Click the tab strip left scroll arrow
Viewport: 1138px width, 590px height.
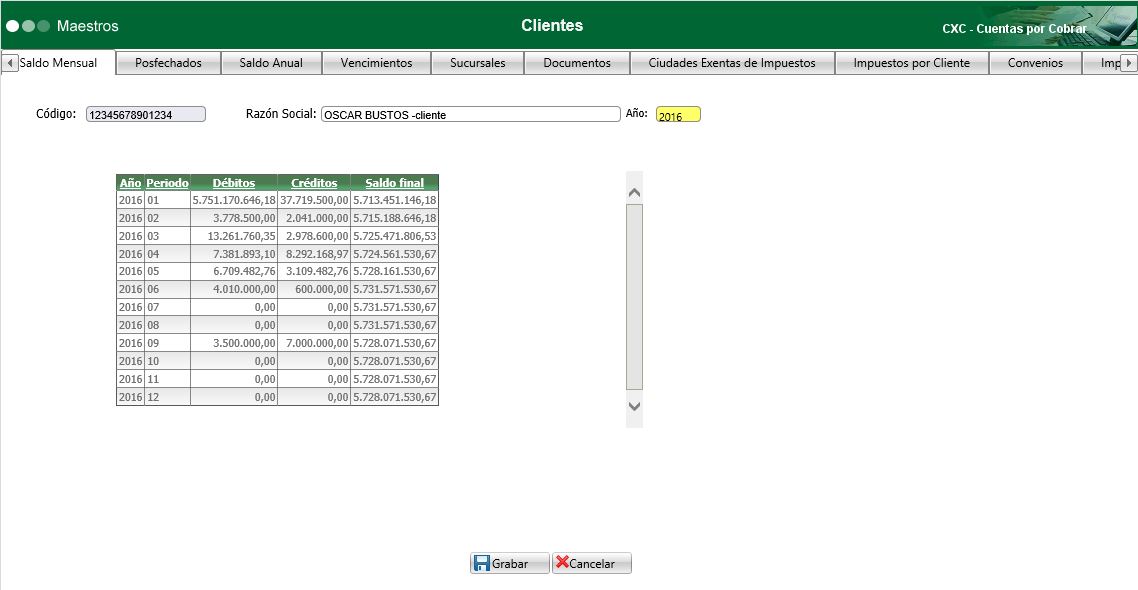[x=9, y=63]
